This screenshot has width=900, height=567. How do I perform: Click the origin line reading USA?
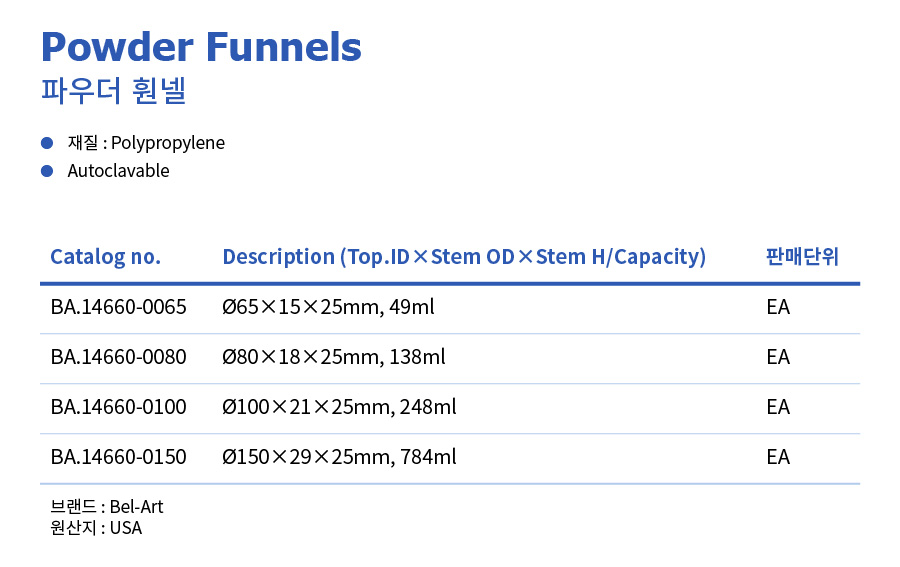tap(96, 528)
